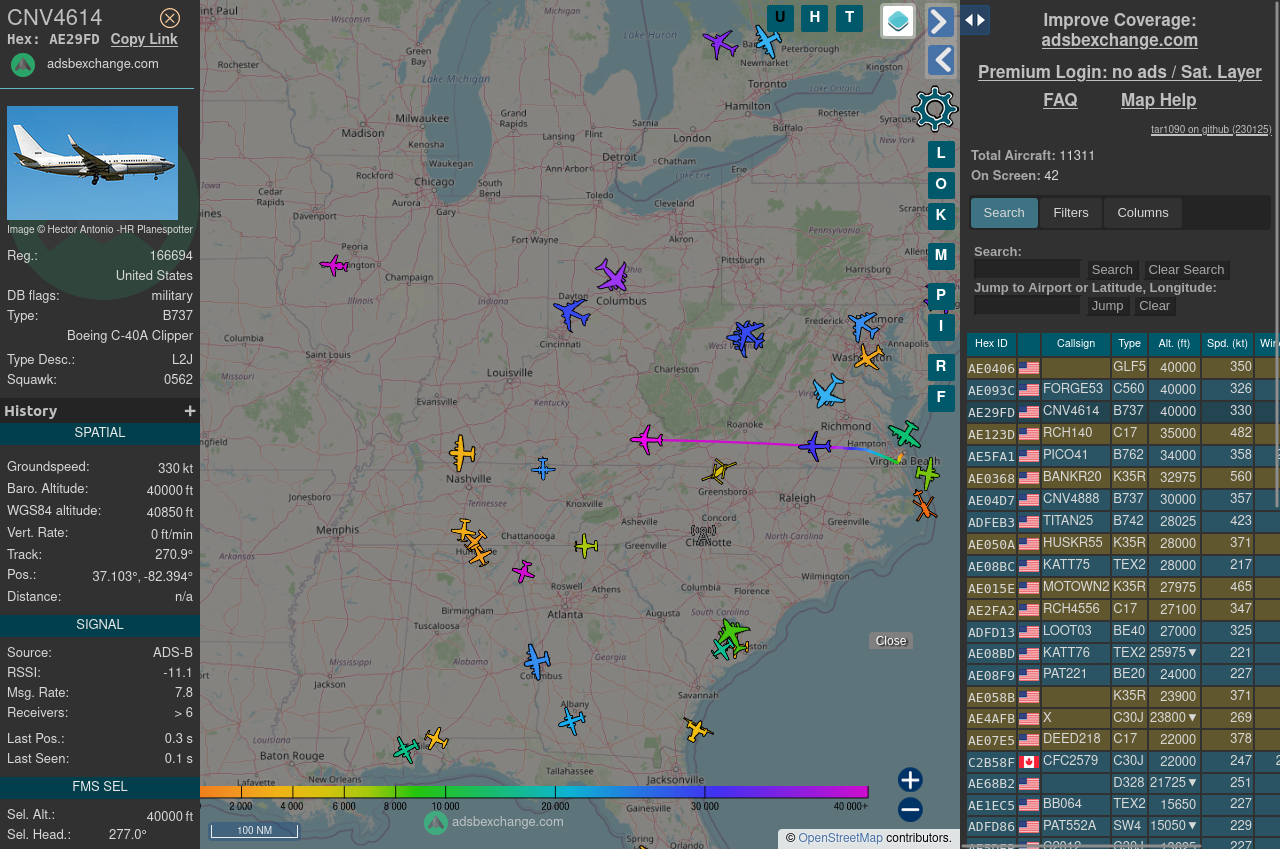Toggle the M map option button

tap(941, 256)
